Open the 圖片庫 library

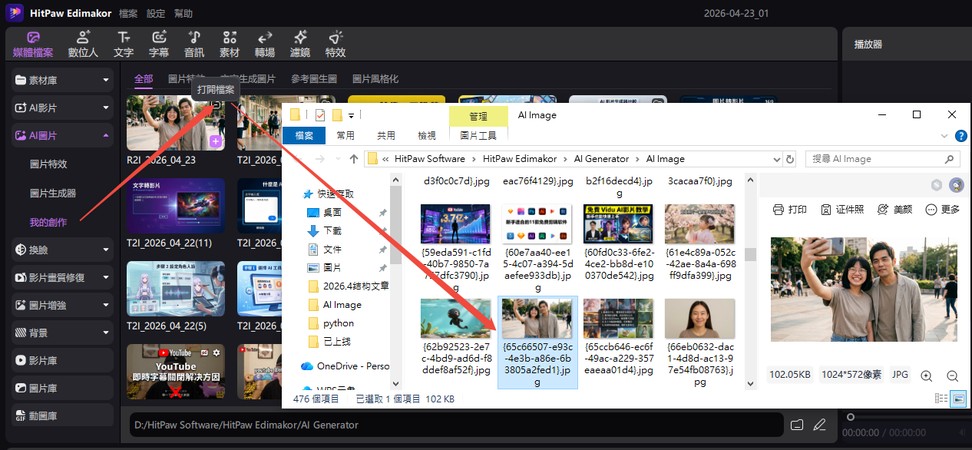pos(63,388)
